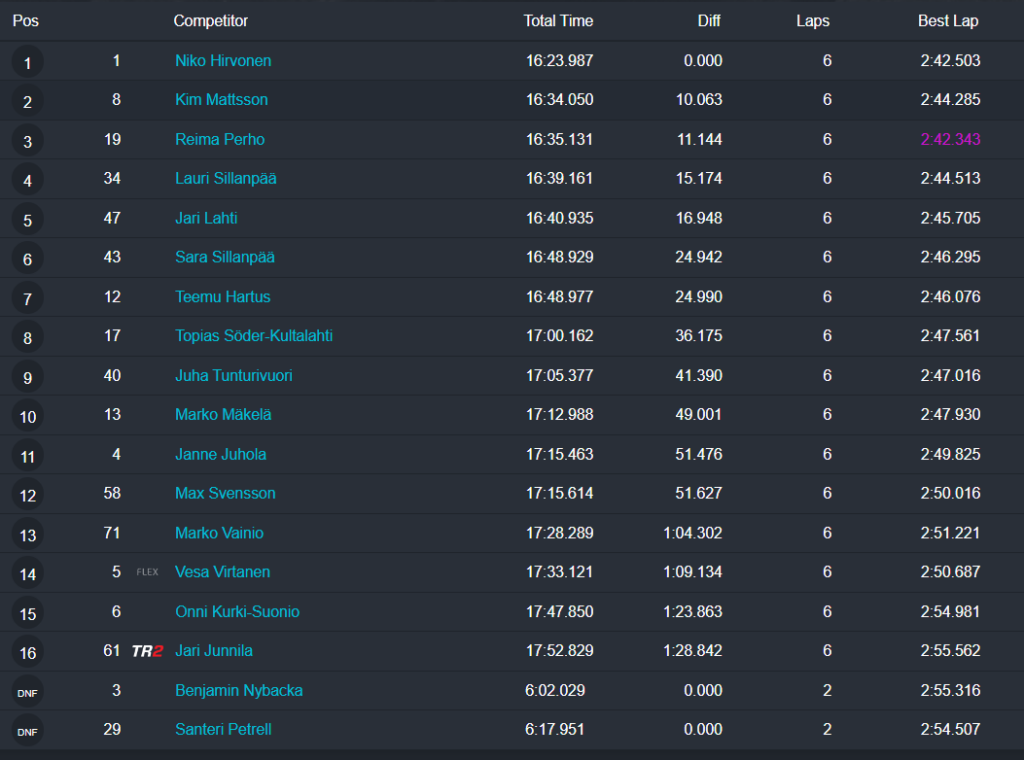Click Onni Kurki-Suonio's name

click(x=237, y=612)
